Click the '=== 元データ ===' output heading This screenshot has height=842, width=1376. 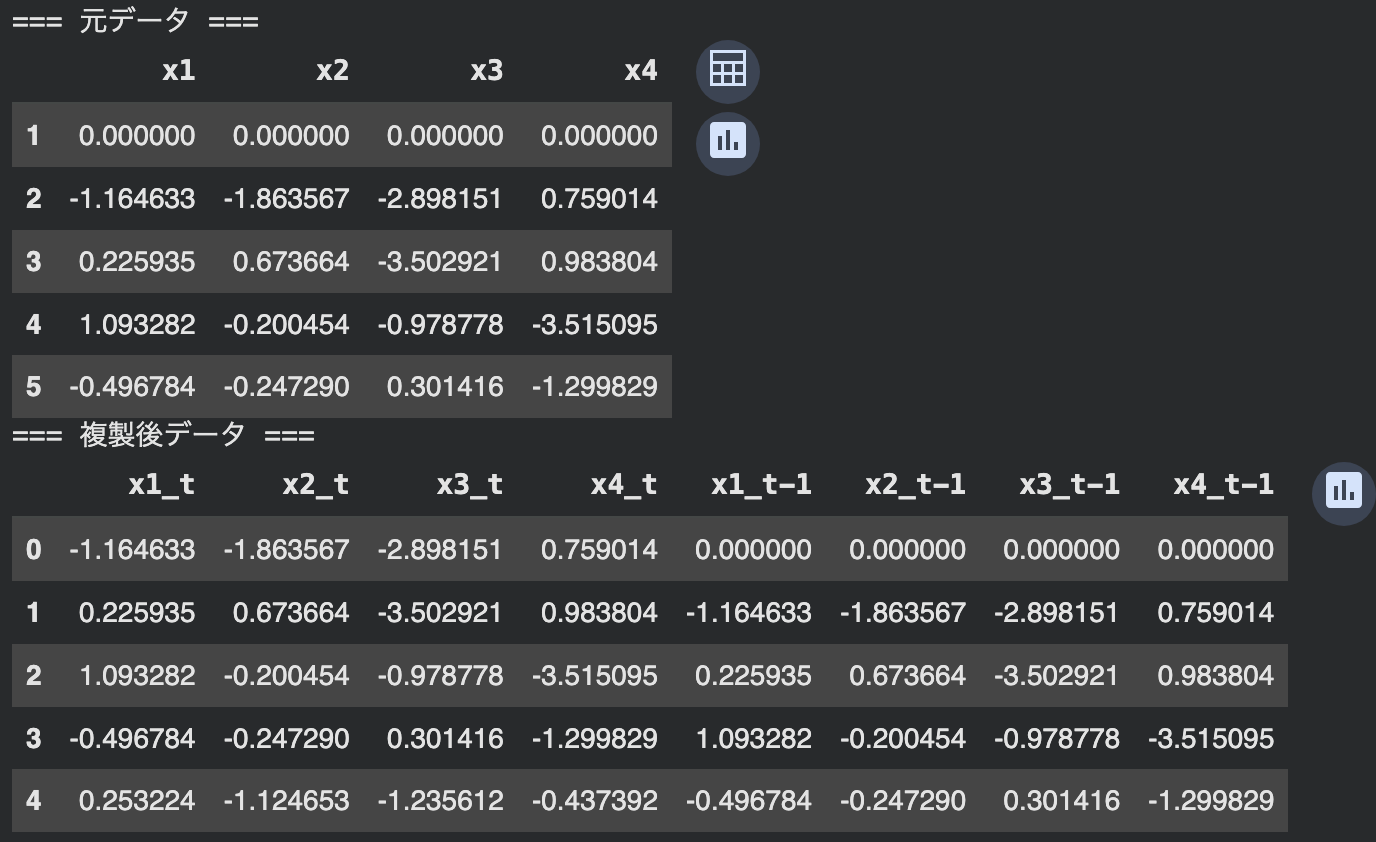pyautogui.click(x=135, y=21)
